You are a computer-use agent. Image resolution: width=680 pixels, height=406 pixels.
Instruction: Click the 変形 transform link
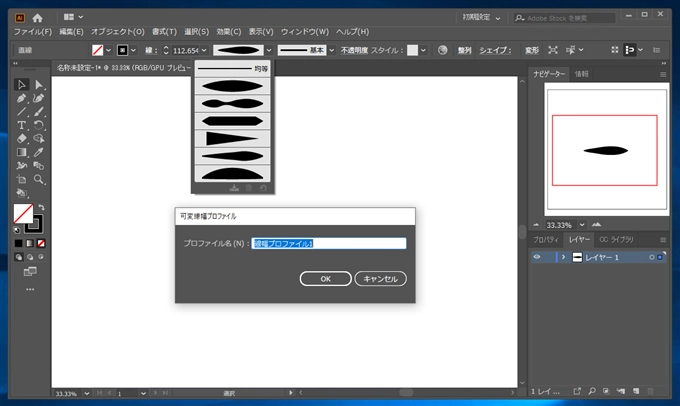click(x=532, y=50)
